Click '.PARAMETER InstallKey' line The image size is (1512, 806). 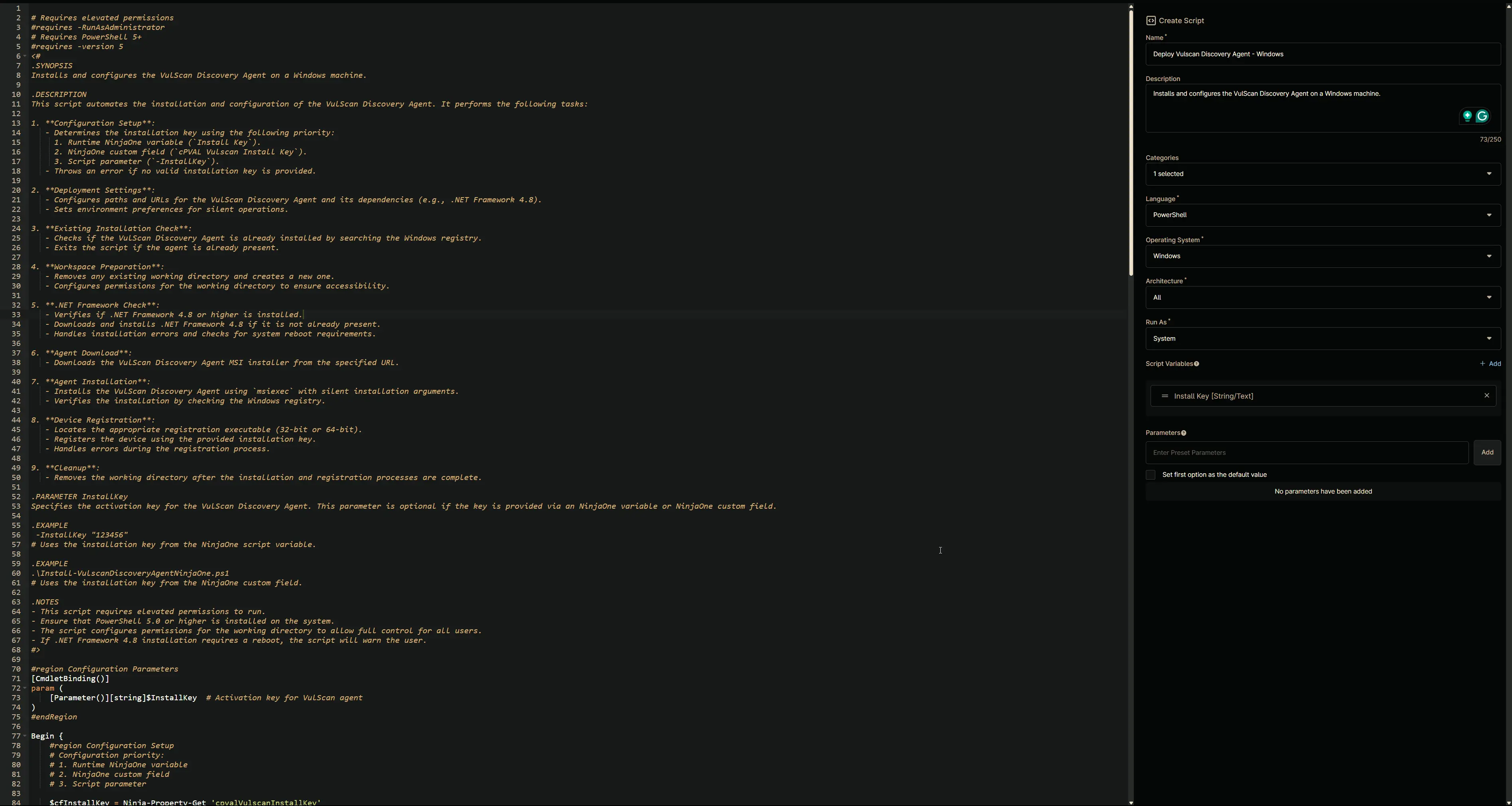pos(79,497)
